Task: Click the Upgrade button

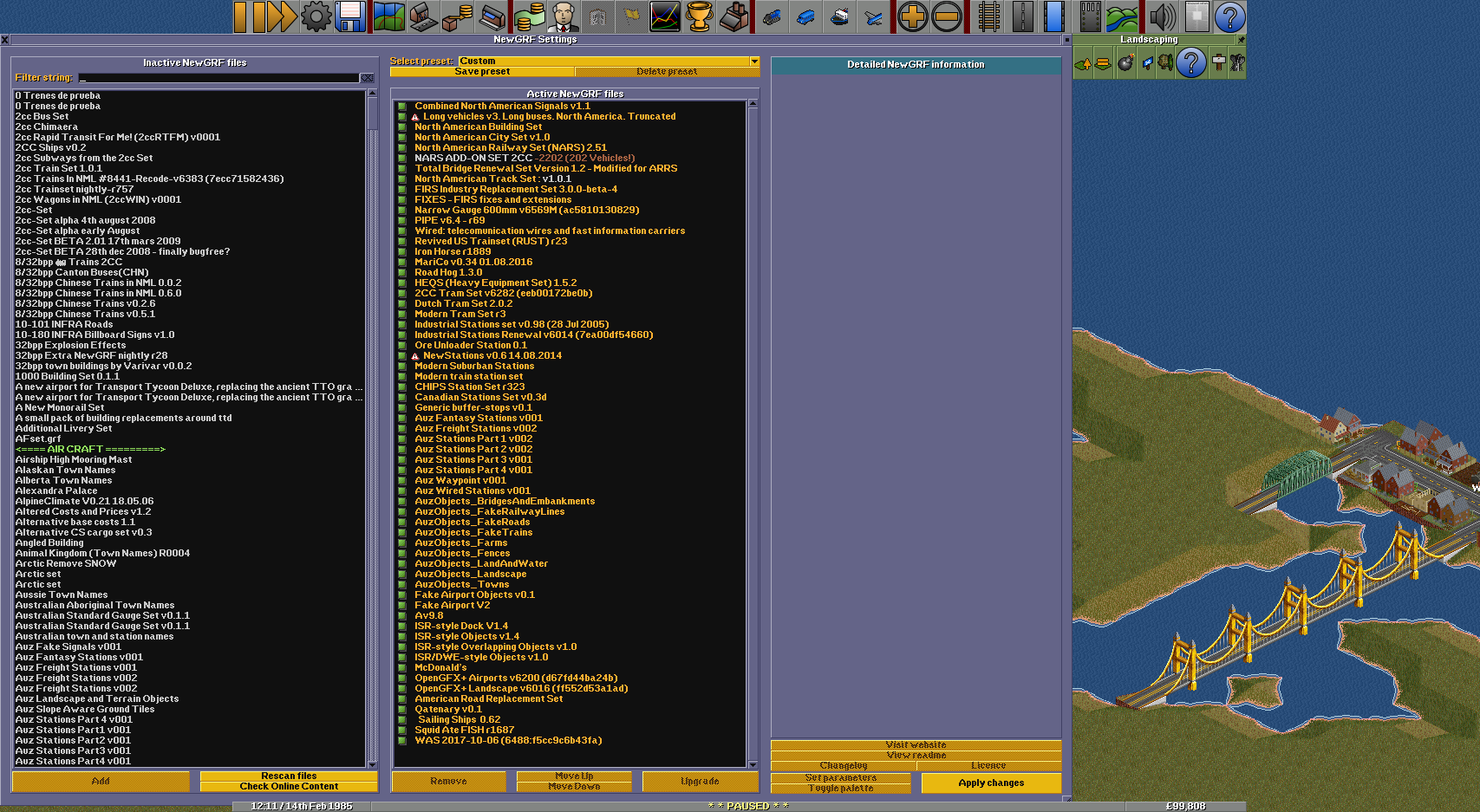Action: click(700, 782)
